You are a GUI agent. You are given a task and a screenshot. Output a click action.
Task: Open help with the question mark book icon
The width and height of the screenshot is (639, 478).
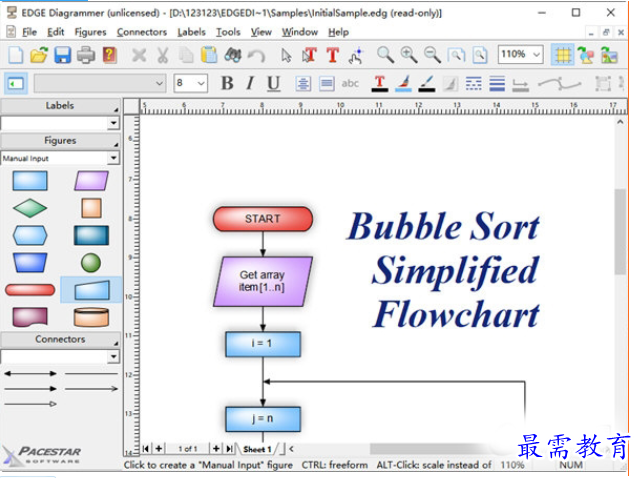tap(109, 55)
